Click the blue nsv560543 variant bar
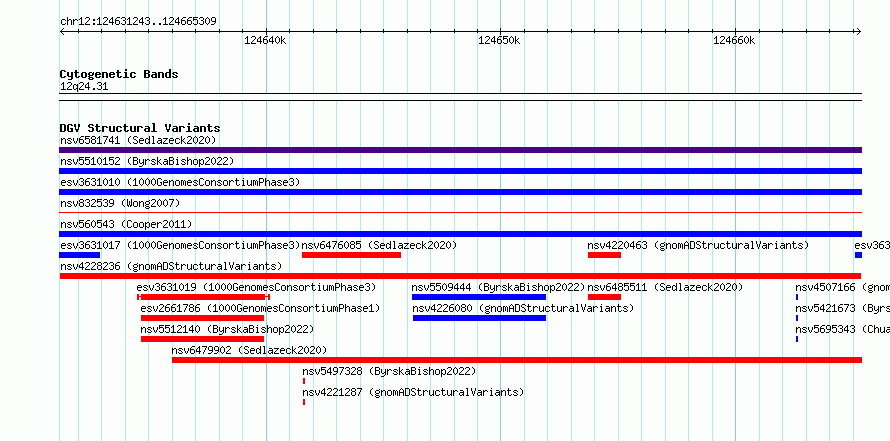This screenshot has height=441, width=890. click(460, 234)
